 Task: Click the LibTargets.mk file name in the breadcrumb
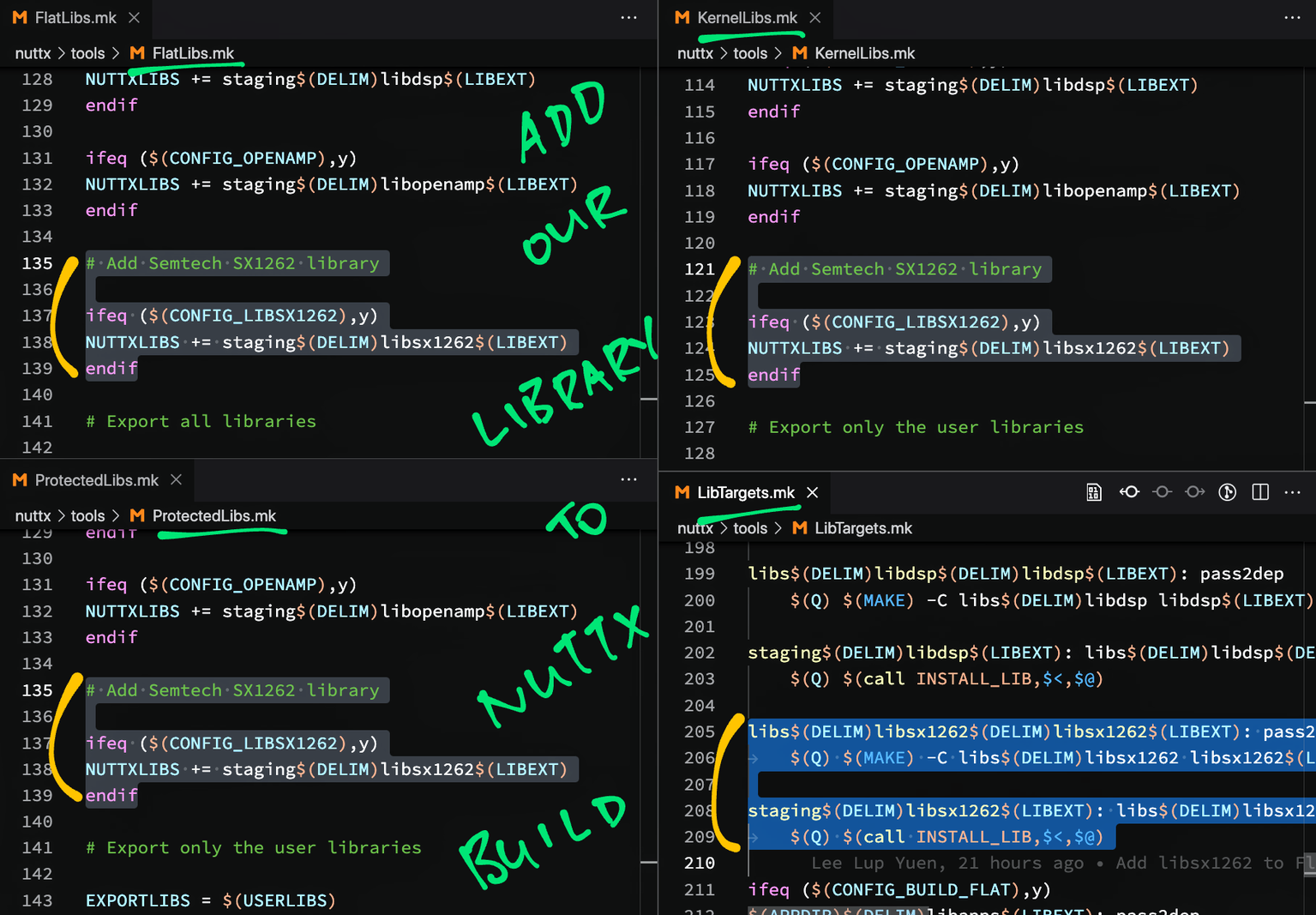coord(862,528)
